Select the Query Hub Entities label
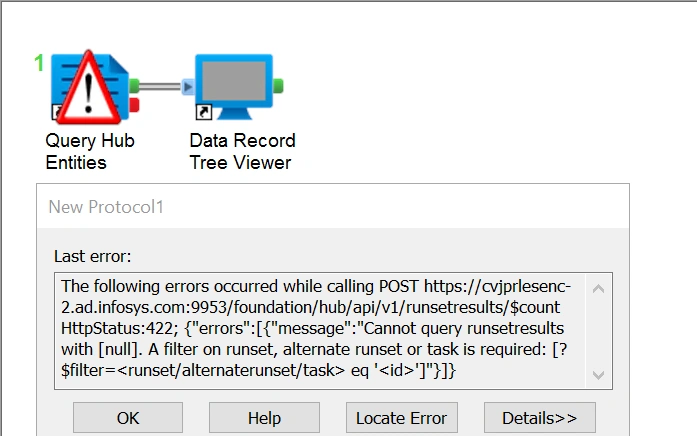 click(89, 151)
